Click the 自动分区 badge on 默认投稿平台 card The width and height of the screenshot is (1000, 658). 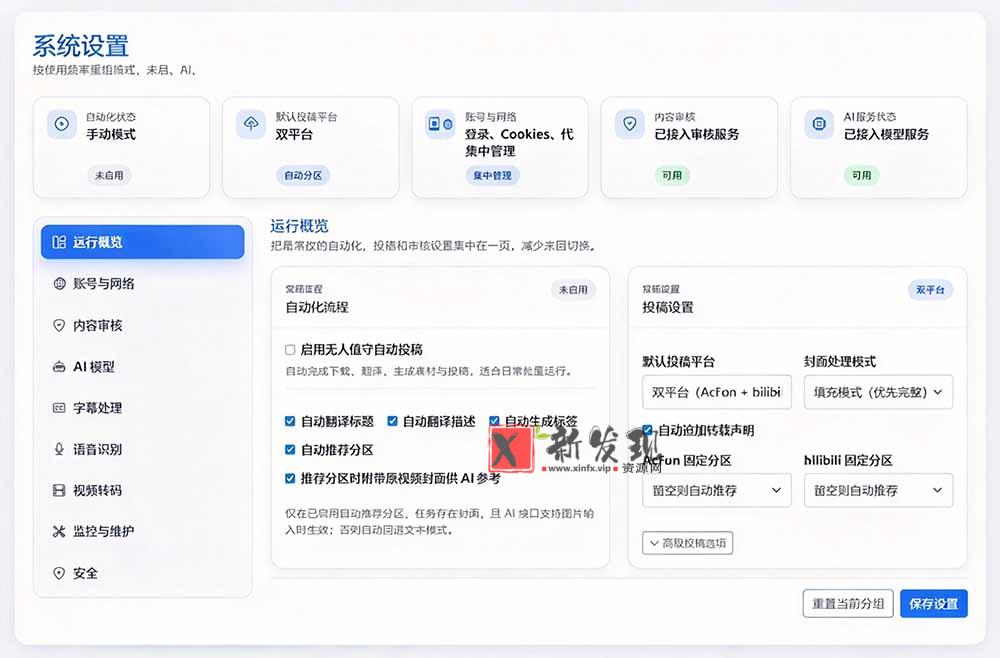click(x=303, y=175)
